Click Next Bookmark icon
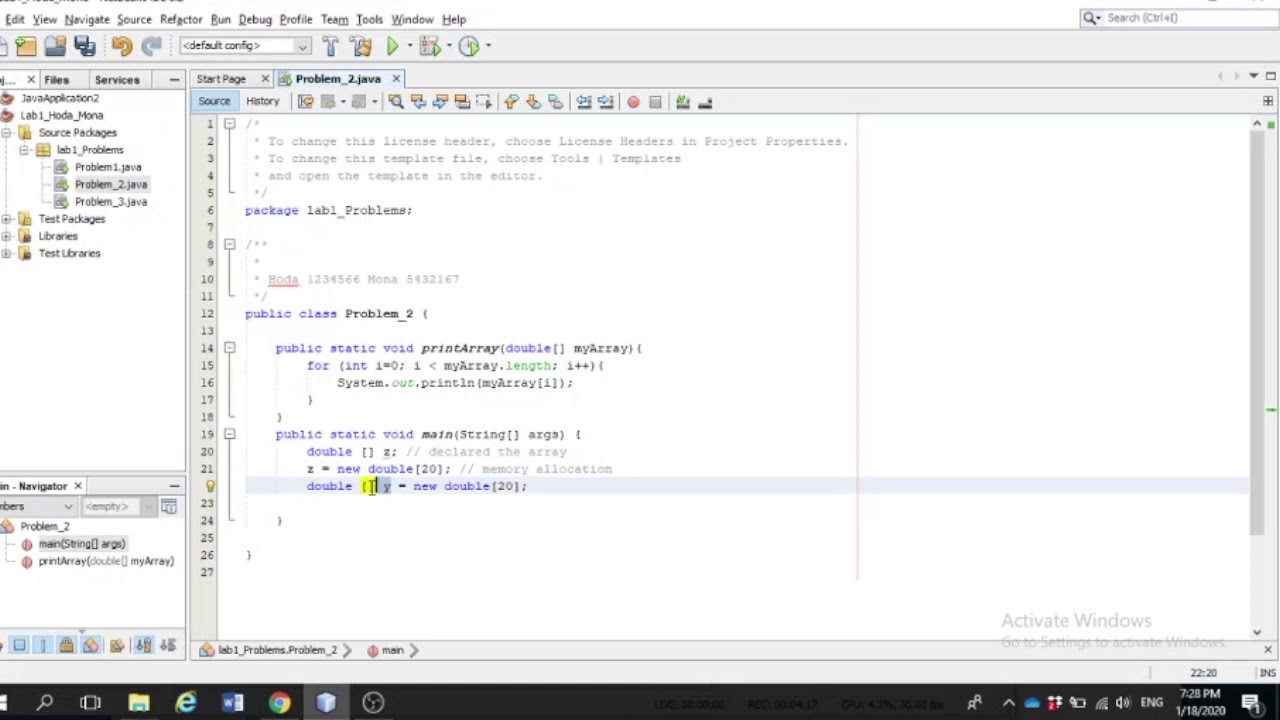The image size is (1280, 720). coord(533,102)
